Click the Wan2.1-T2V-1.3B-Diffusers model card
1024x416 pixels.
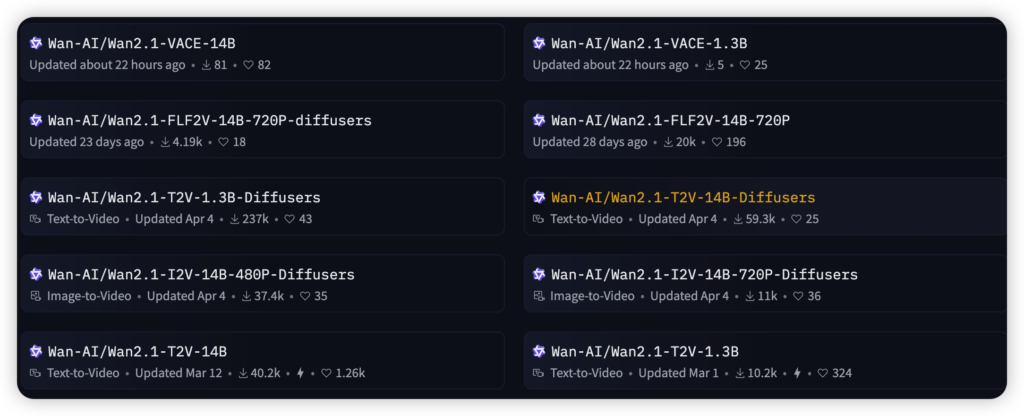[x=263, y=206]
